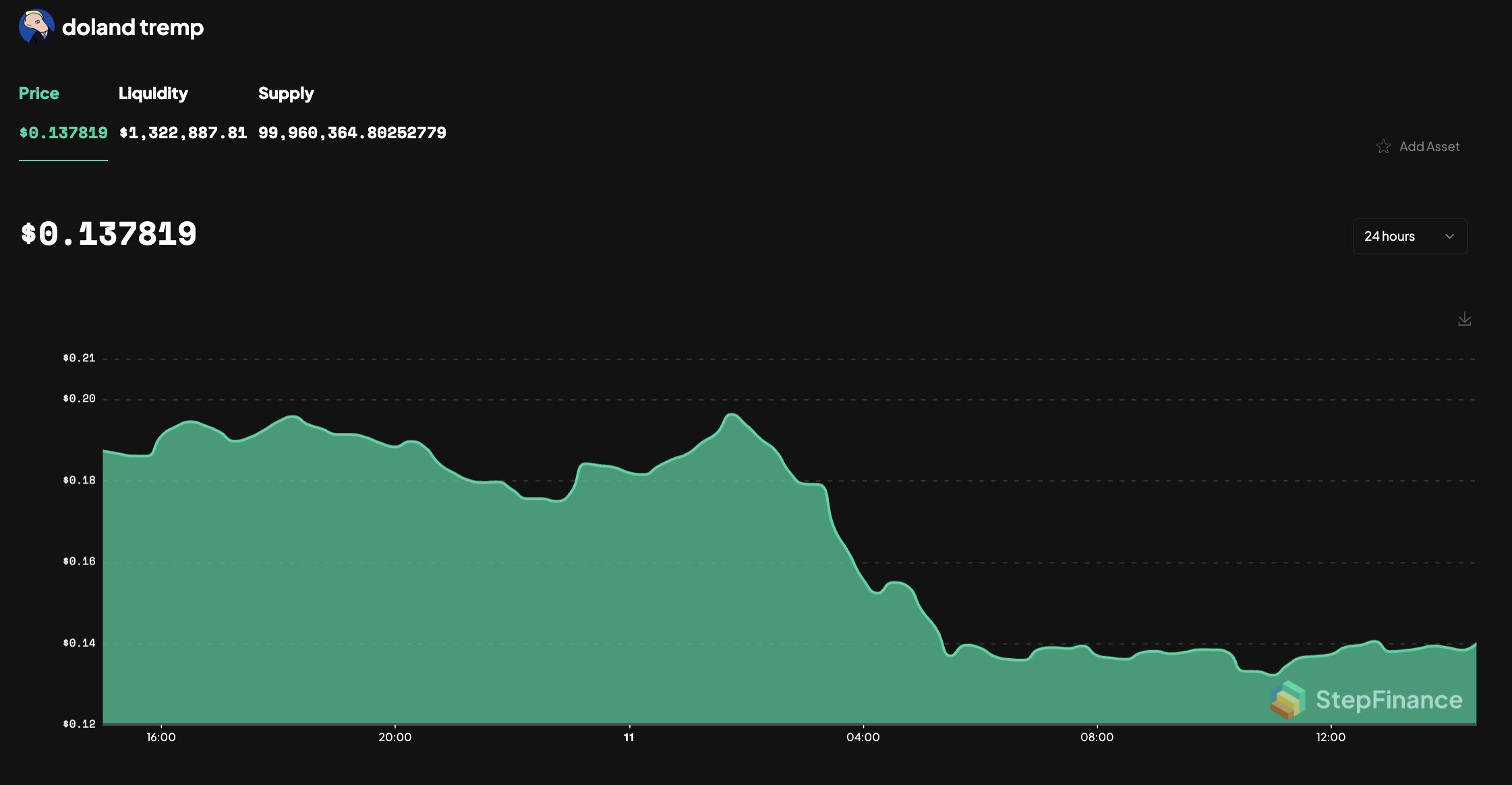Screen dimensions: 1512x785
Task: Click the 99,960,364.80252779 supply figure
Action: (x=352, y=133)
